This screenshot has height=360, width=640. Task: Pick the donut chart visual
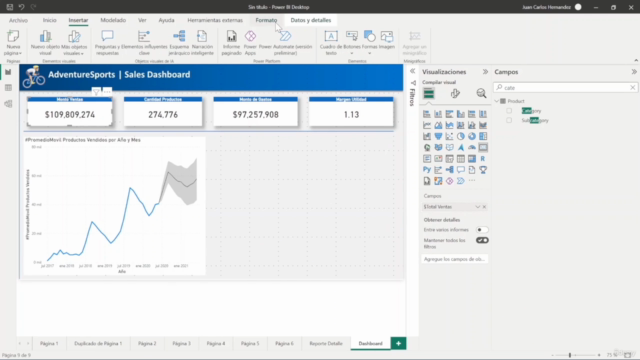[472, 136]
